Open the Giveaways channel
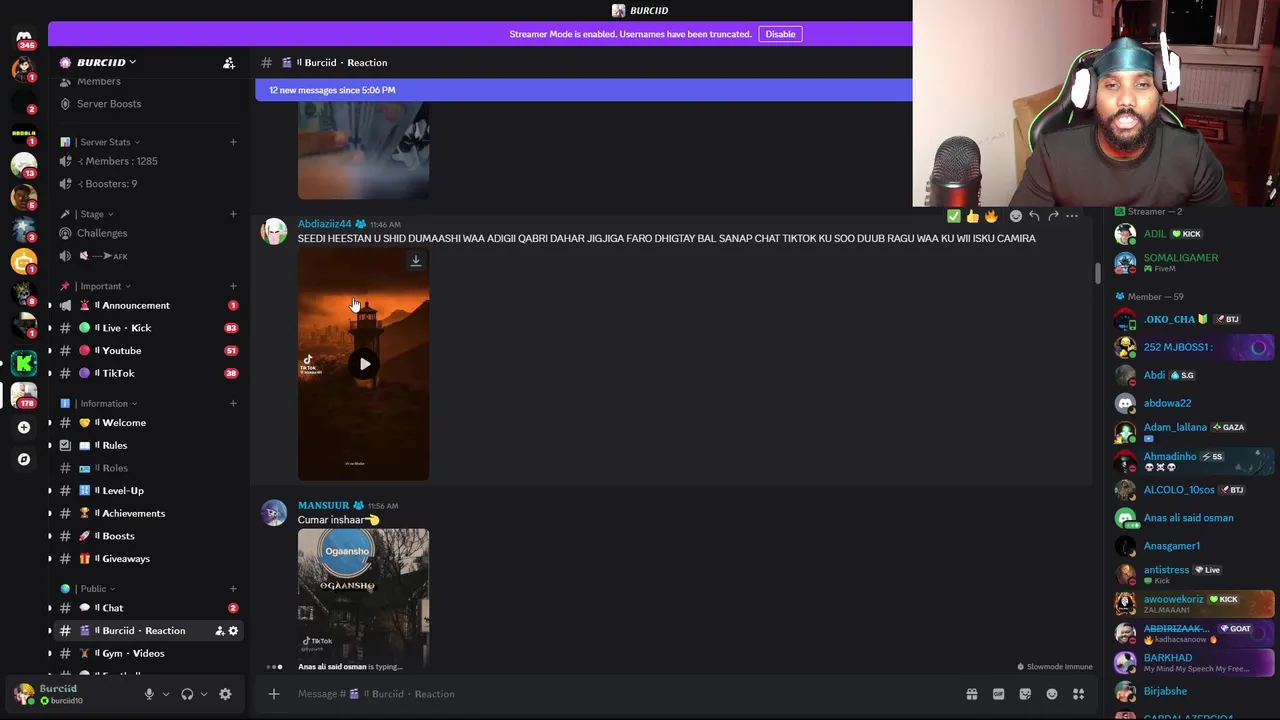1280x720 pixels. (x=146, y=559)
